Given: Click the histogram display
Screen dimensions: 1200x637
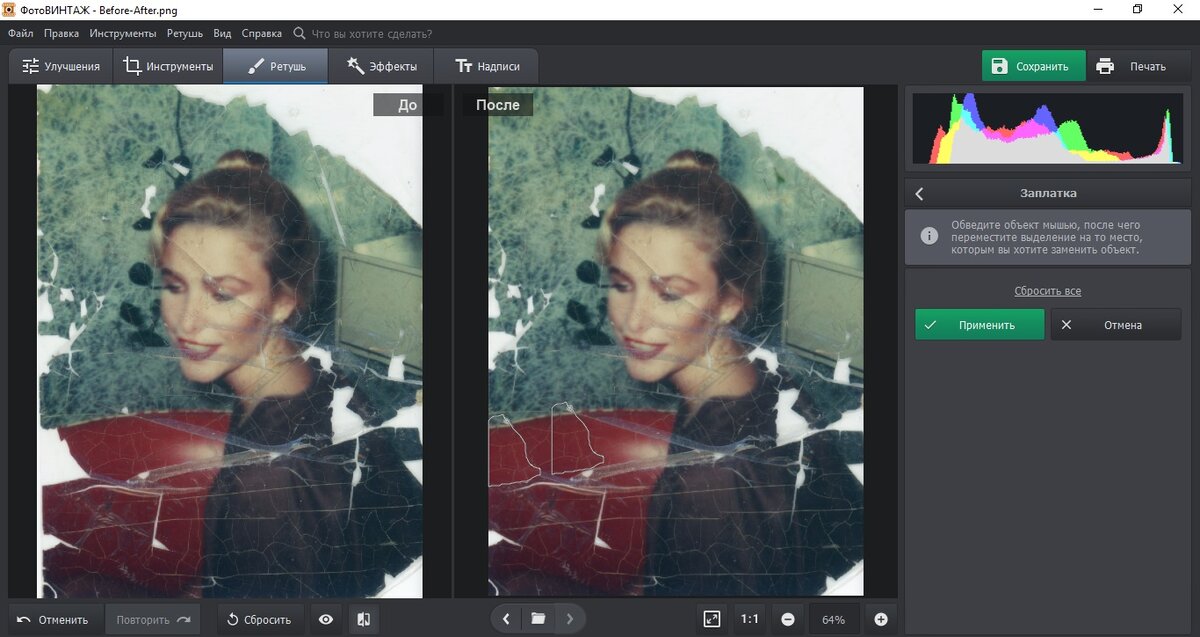Looking at the screenshot, I should click(1047, 128).
